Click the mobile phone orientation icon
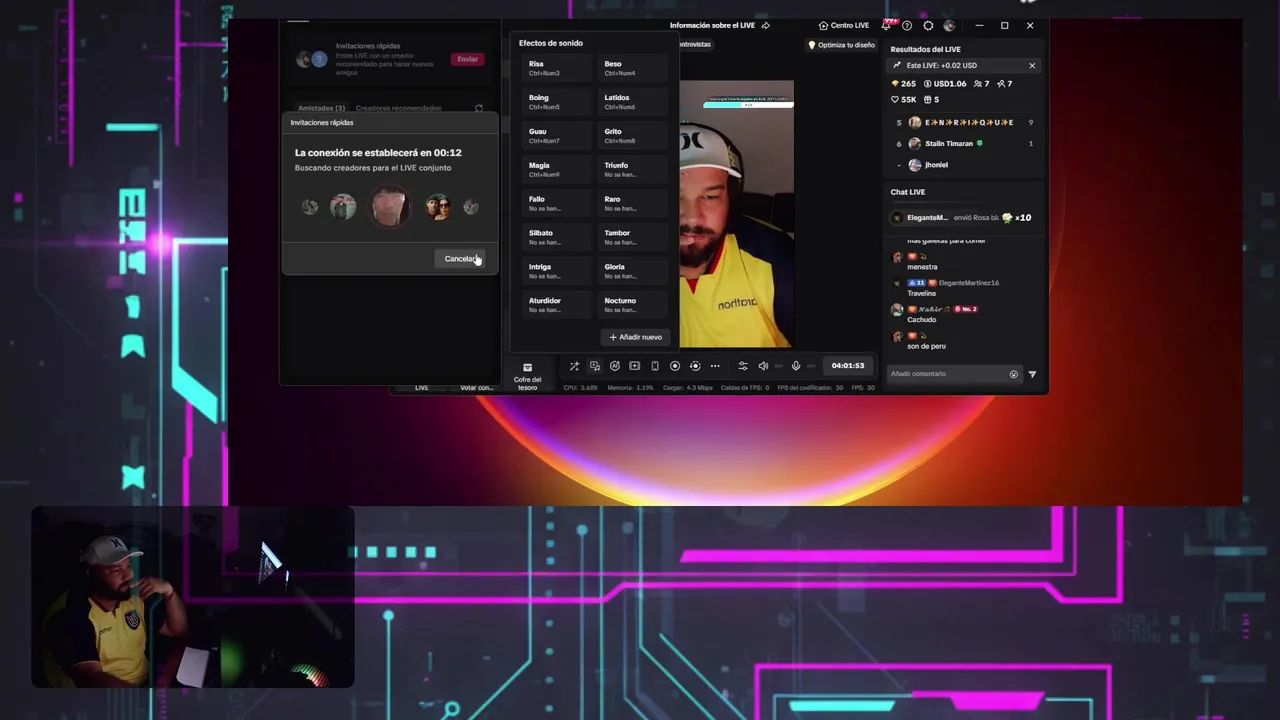This screenshot has width=1280, height=720. click(655, 366)
